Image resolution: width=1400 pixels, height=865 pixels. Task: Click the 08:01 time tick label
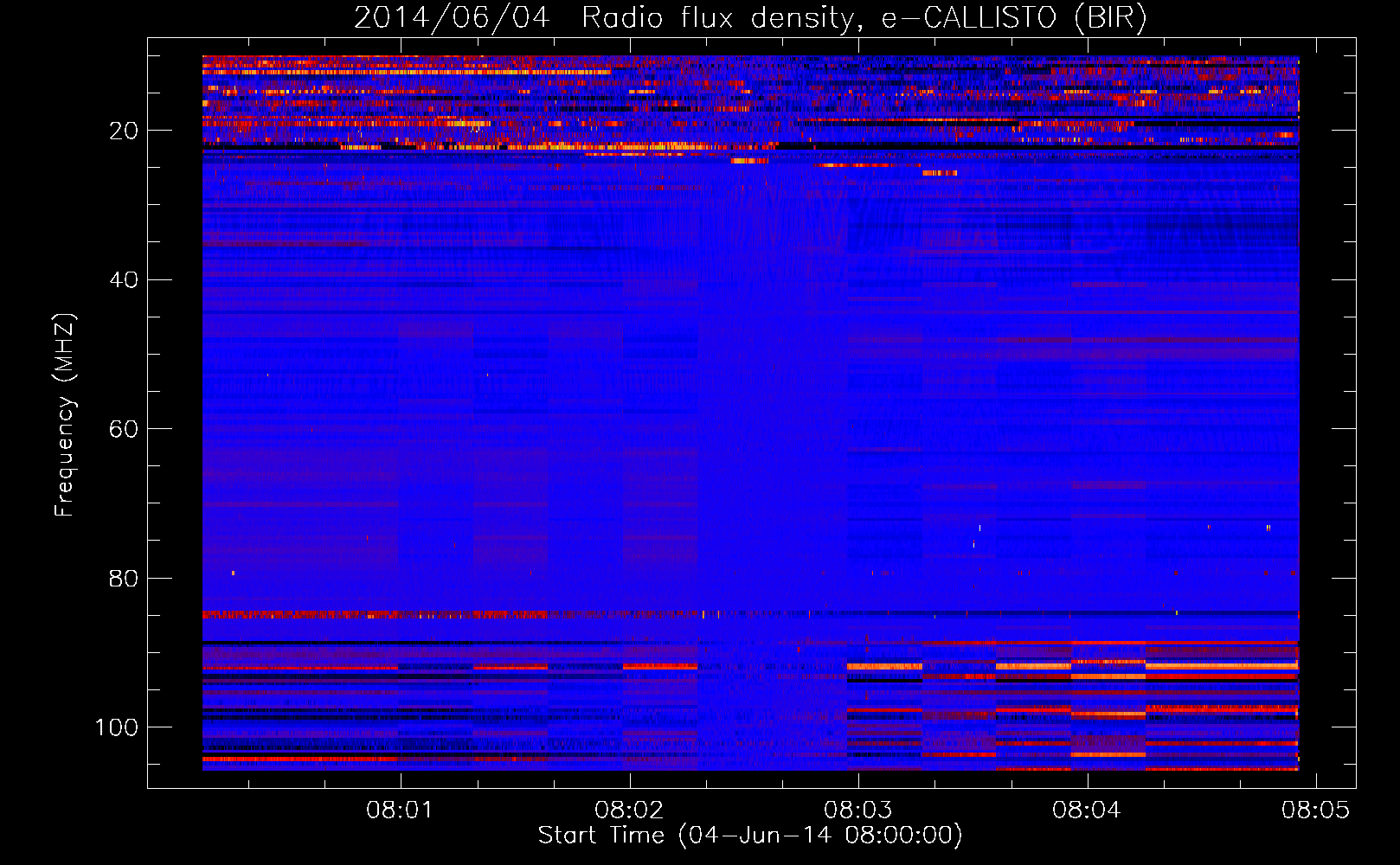(x=399, y=810)
